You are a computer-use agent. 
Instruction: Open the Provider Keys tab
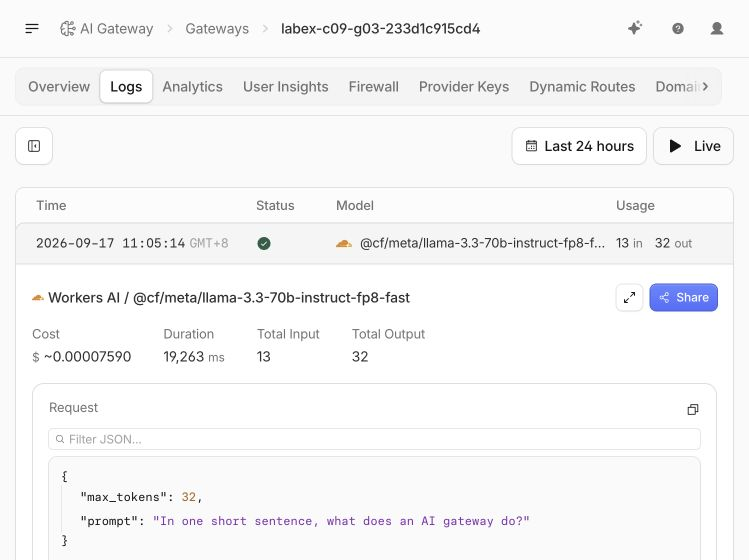click(464, 86)
